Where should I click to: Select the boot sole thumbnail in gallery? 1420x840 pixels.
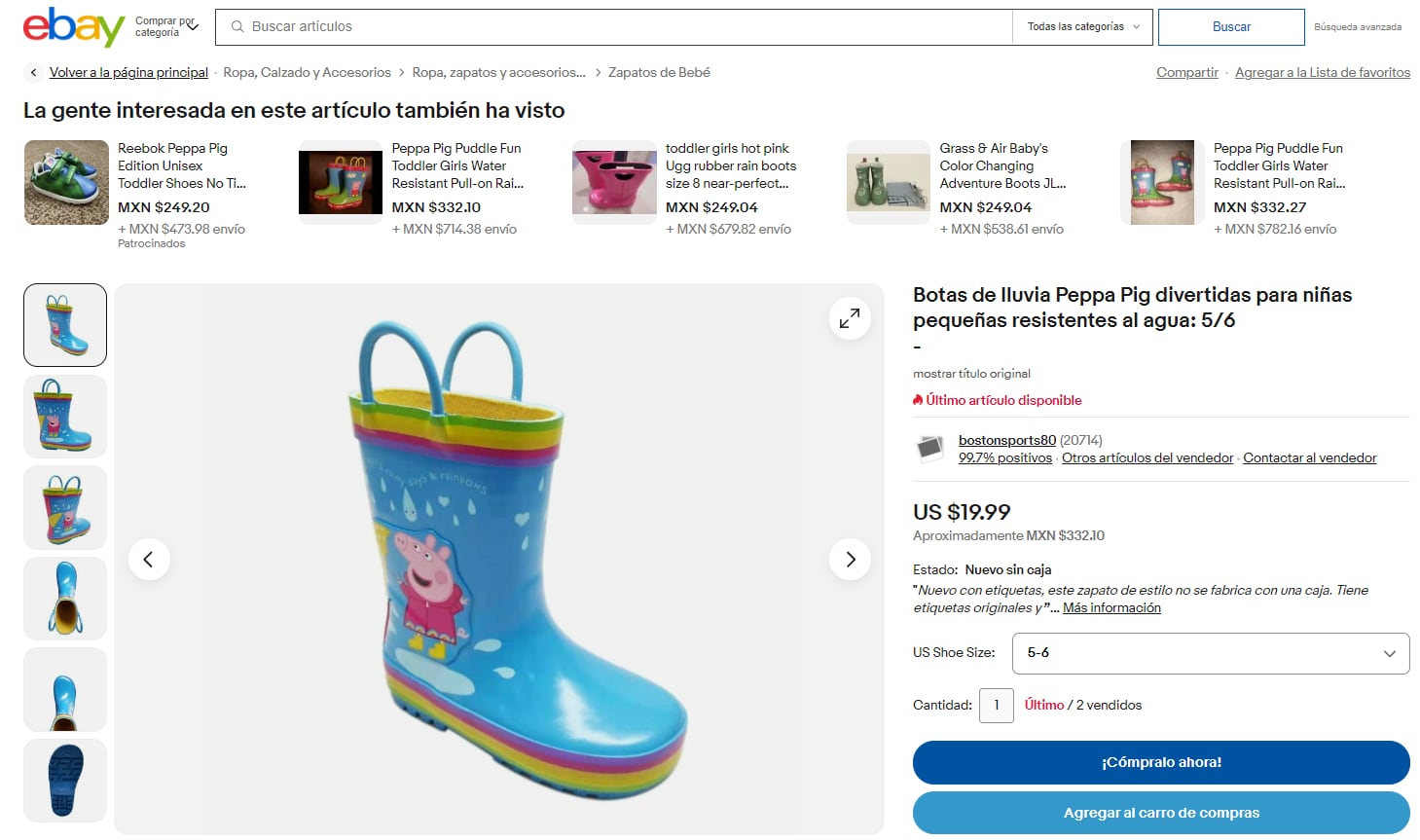point(64,780)
